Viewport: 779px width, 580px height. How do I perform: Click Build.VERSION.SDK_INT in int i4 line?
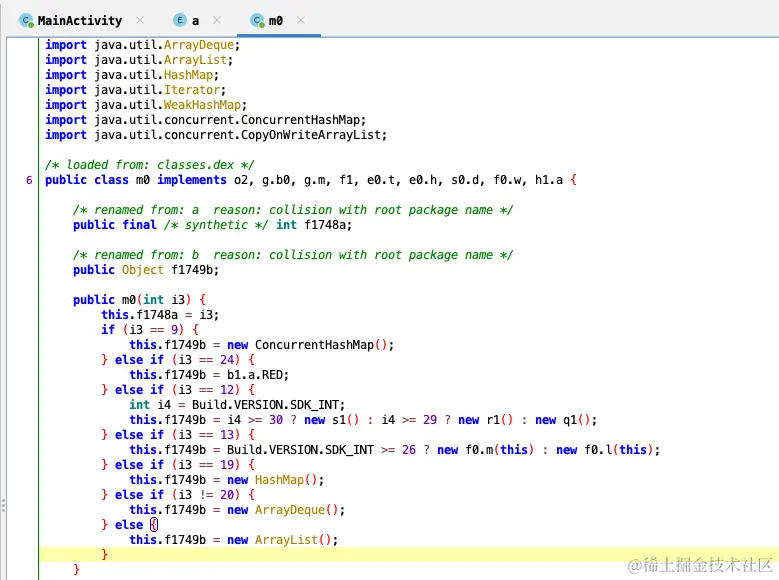coord(265,405)
